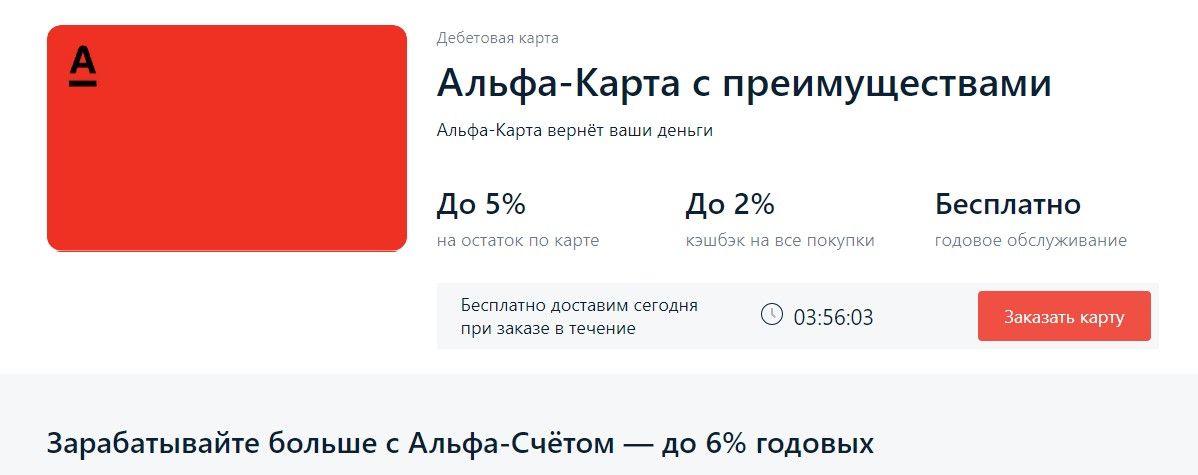Image resolution: width=1198 pixels, height=475 pixels.
Task: Click the word преимуществами in the main title
Action: 886,84
